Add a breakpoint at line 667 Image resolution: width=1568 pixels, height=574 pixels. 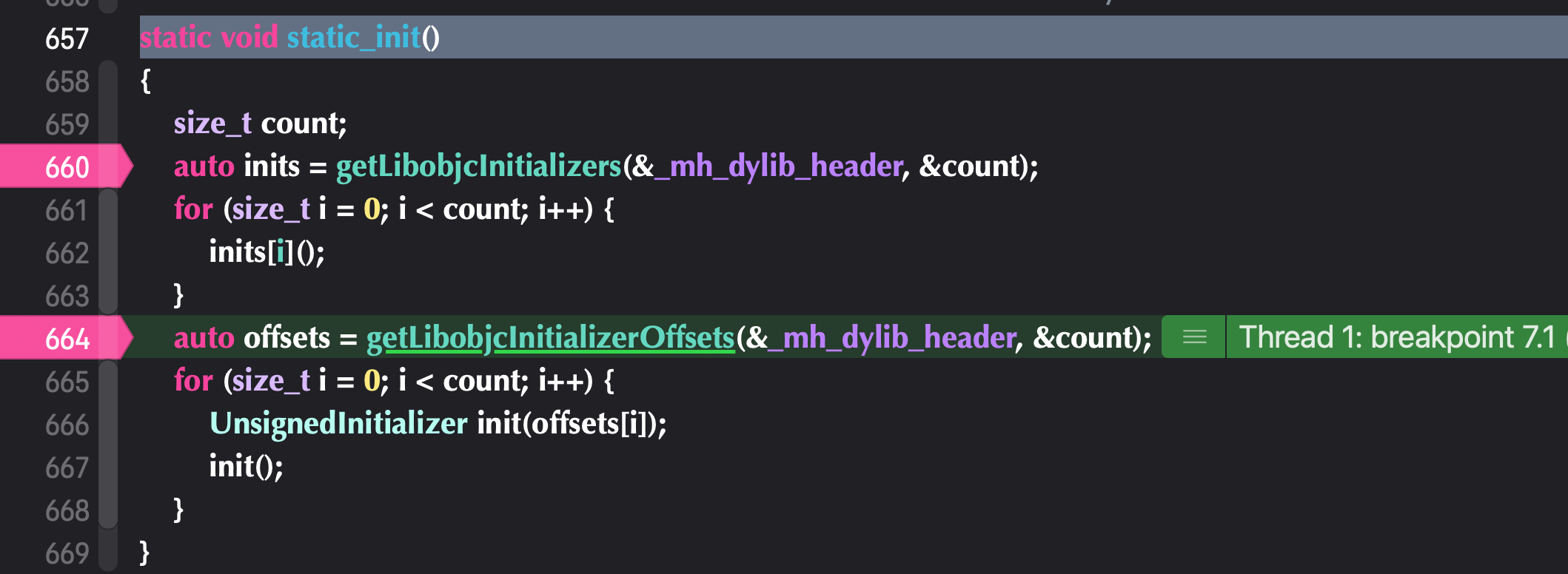(67, 467)
